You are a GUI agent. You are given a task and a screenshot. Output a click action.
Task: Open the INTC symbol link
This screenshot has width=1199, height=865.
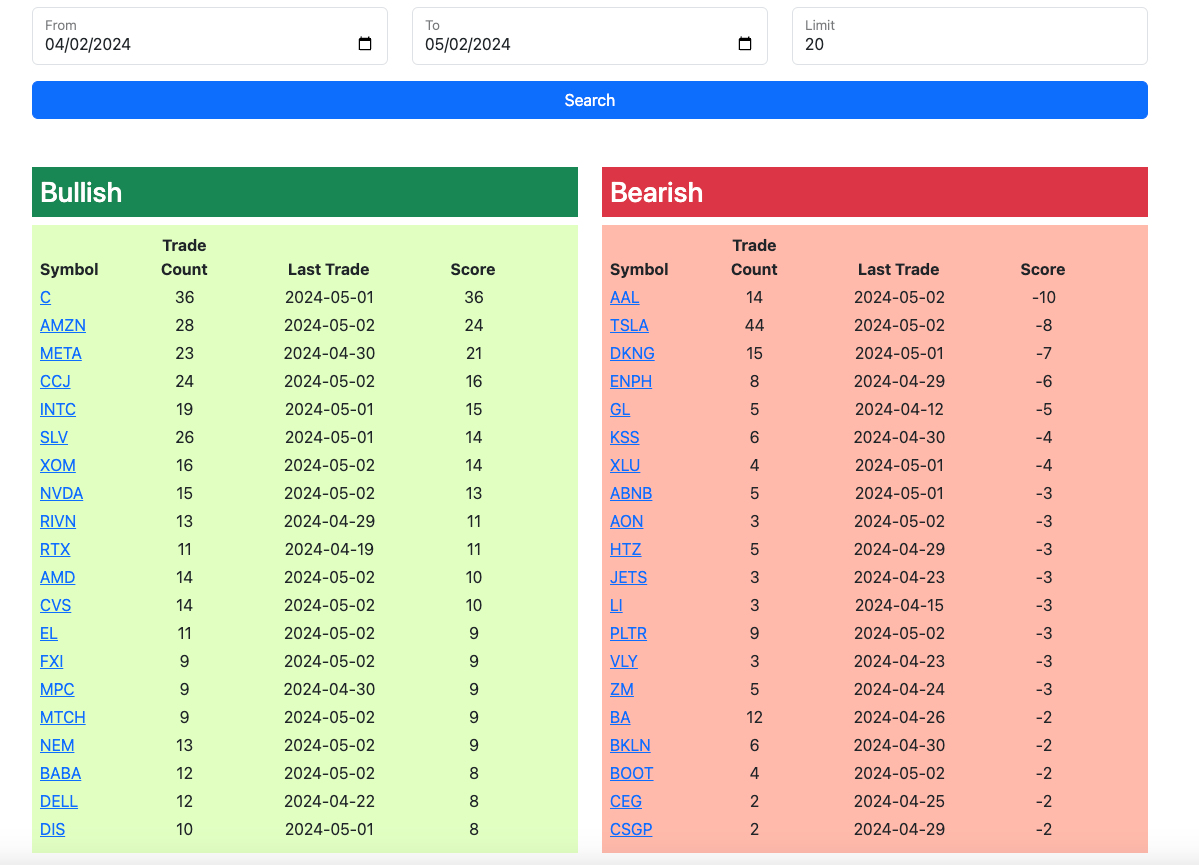(x=57, y=410)
